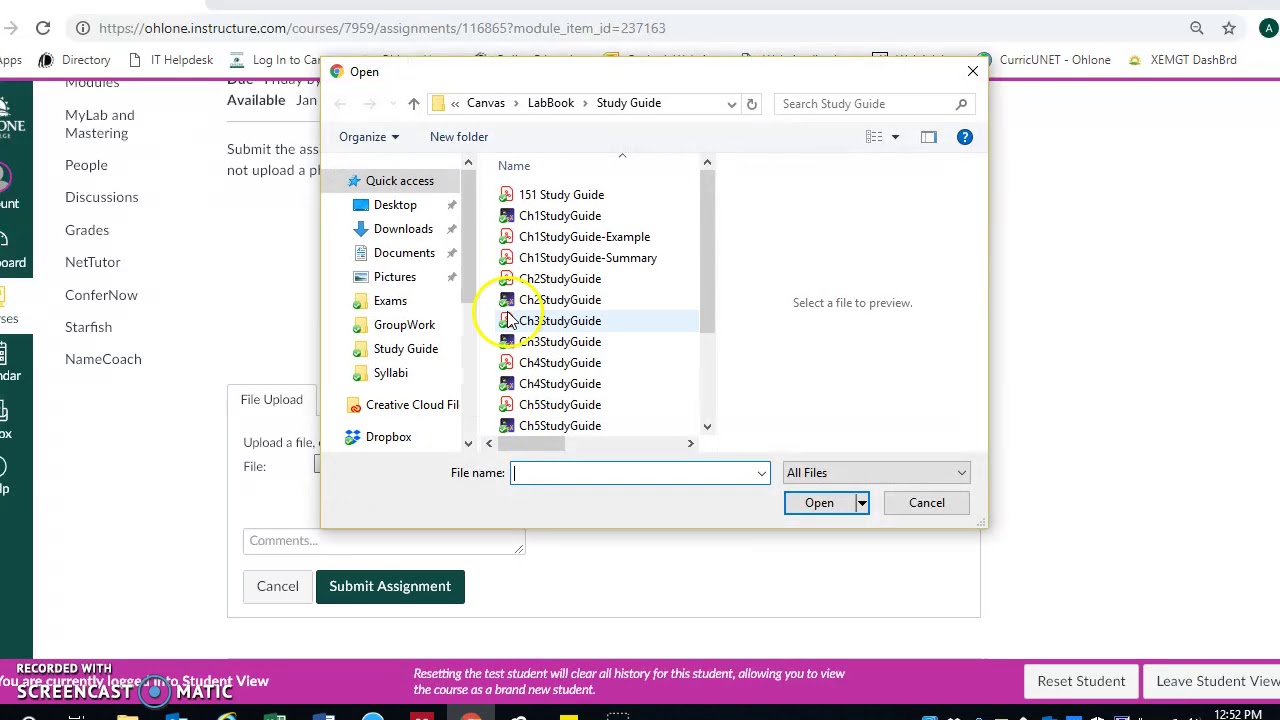Open the All Files type dropdown
This screenshot has height=720, width=1280.
coord(875,473)
